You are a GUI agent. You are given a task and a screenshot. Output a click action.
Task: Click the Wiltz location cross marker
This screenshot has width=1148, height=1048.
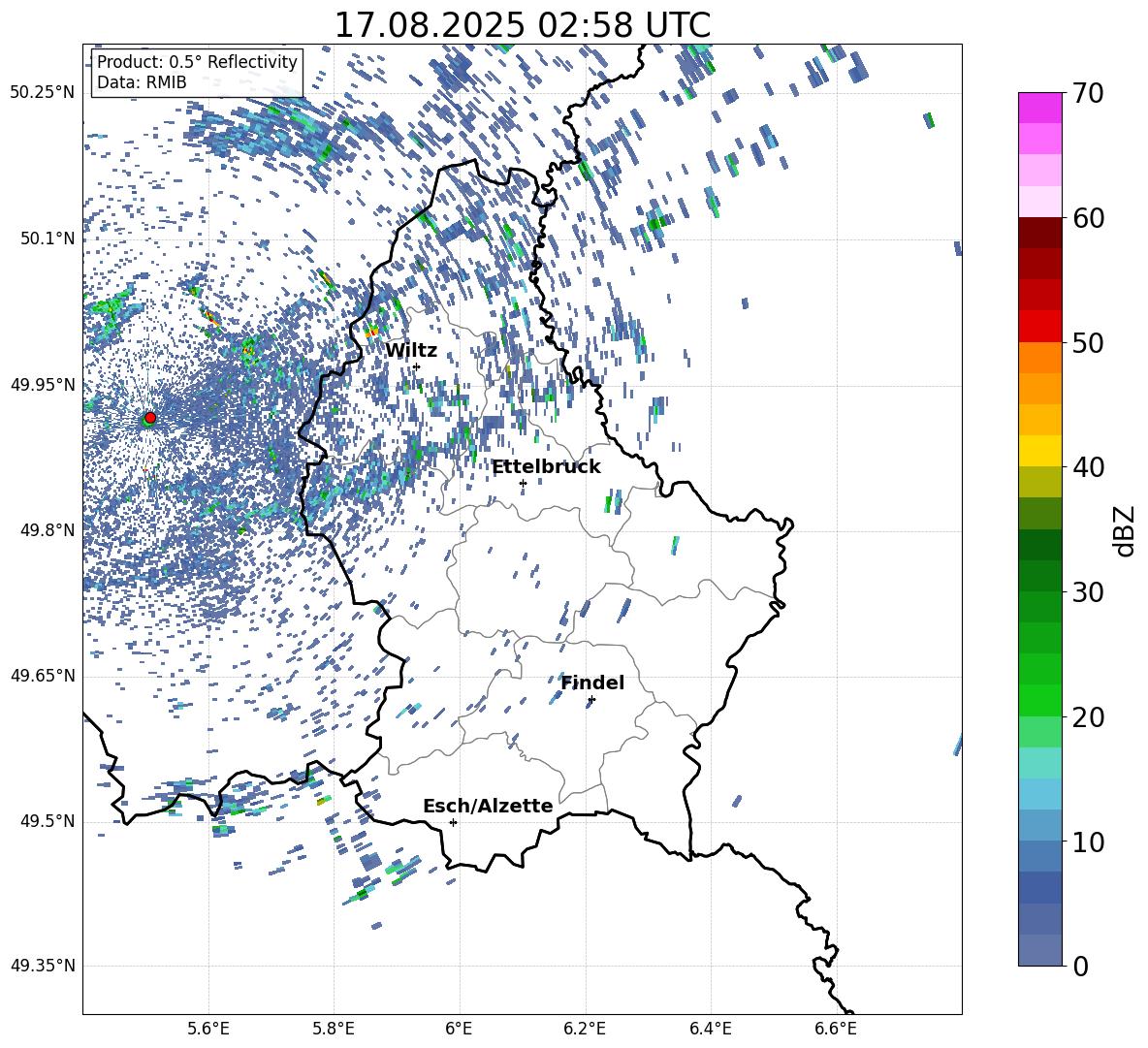[417, 366]
